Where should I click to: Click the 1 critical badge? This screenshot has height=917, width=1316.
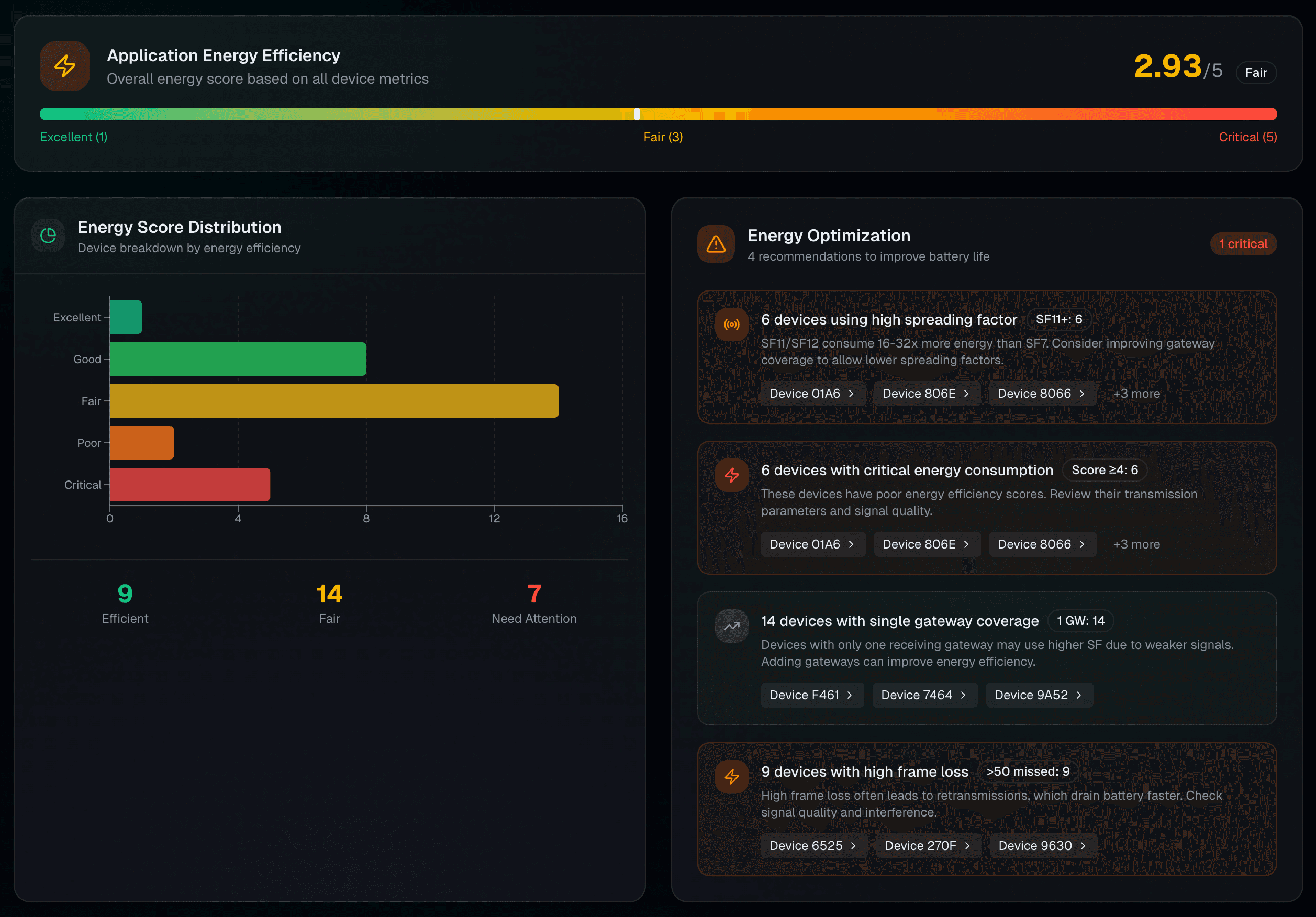[1243, 244]
